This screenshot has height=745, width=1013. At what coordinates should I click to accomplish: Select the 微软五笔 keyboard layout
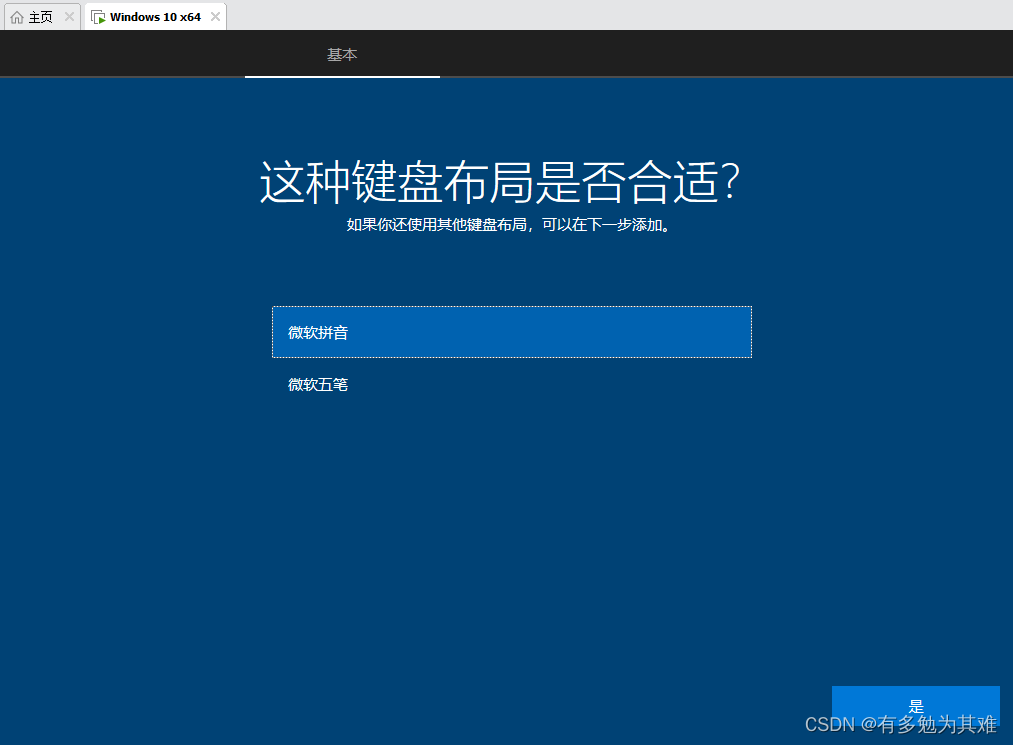[512, 384]
